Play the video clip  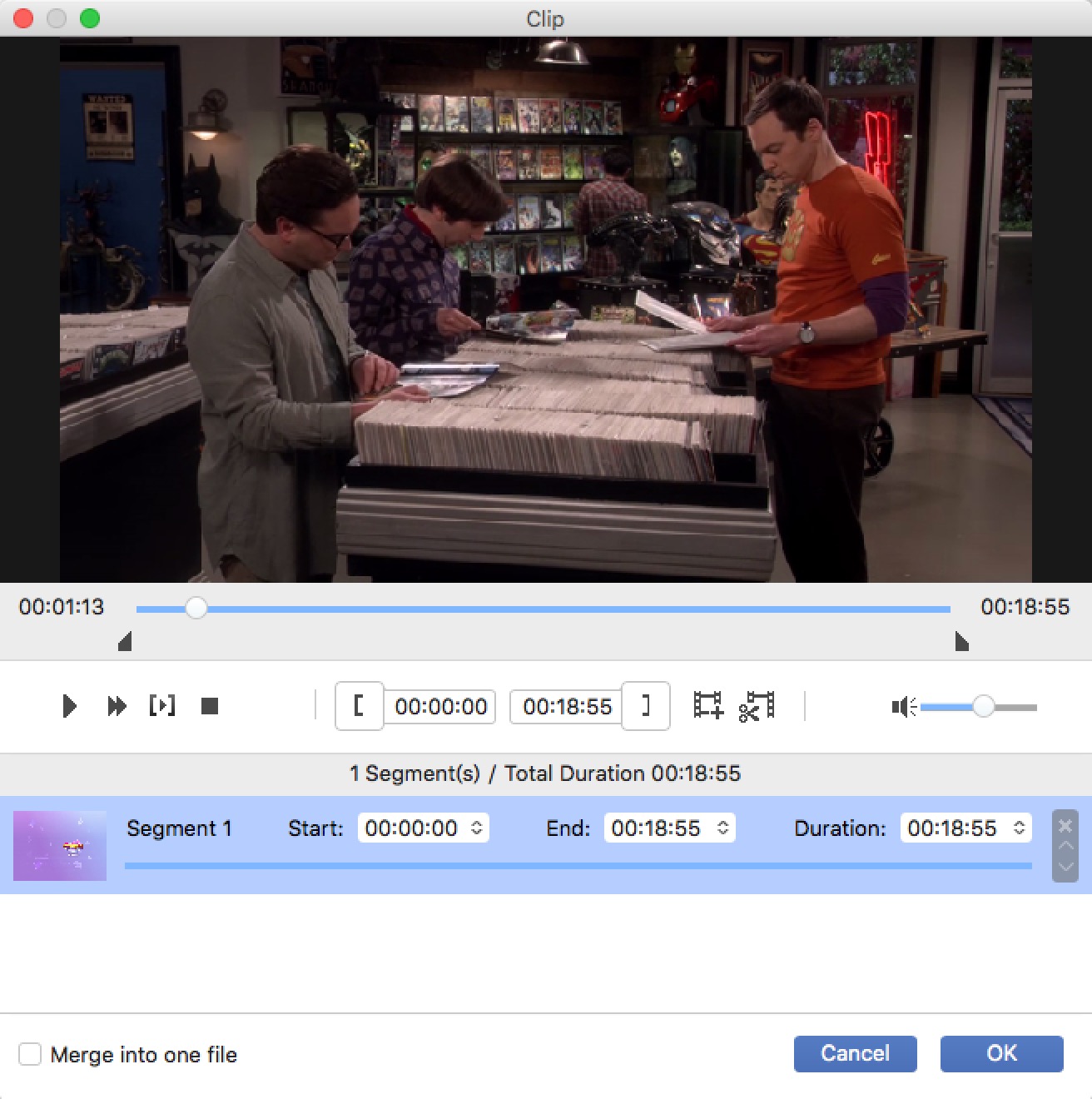pos(70,707)
